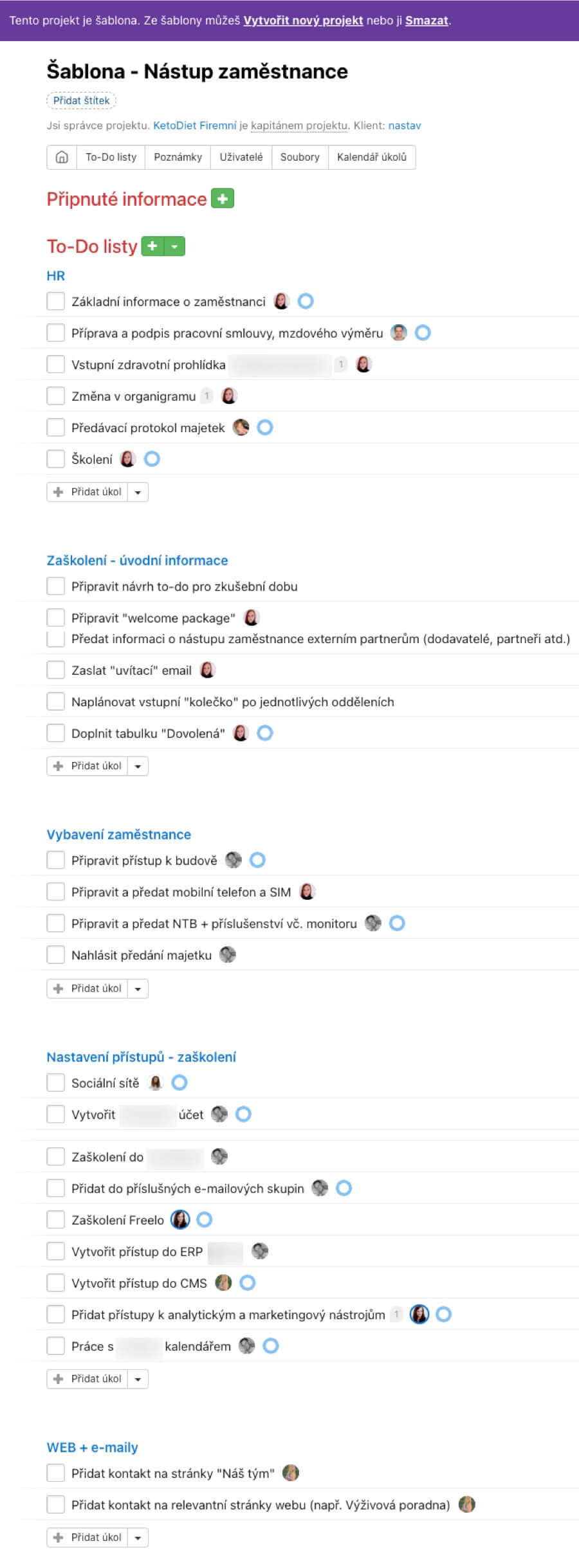579x1568 pixels.
Task: Mark Nahlásit předání majetku as done
Action: coord(56,955)
